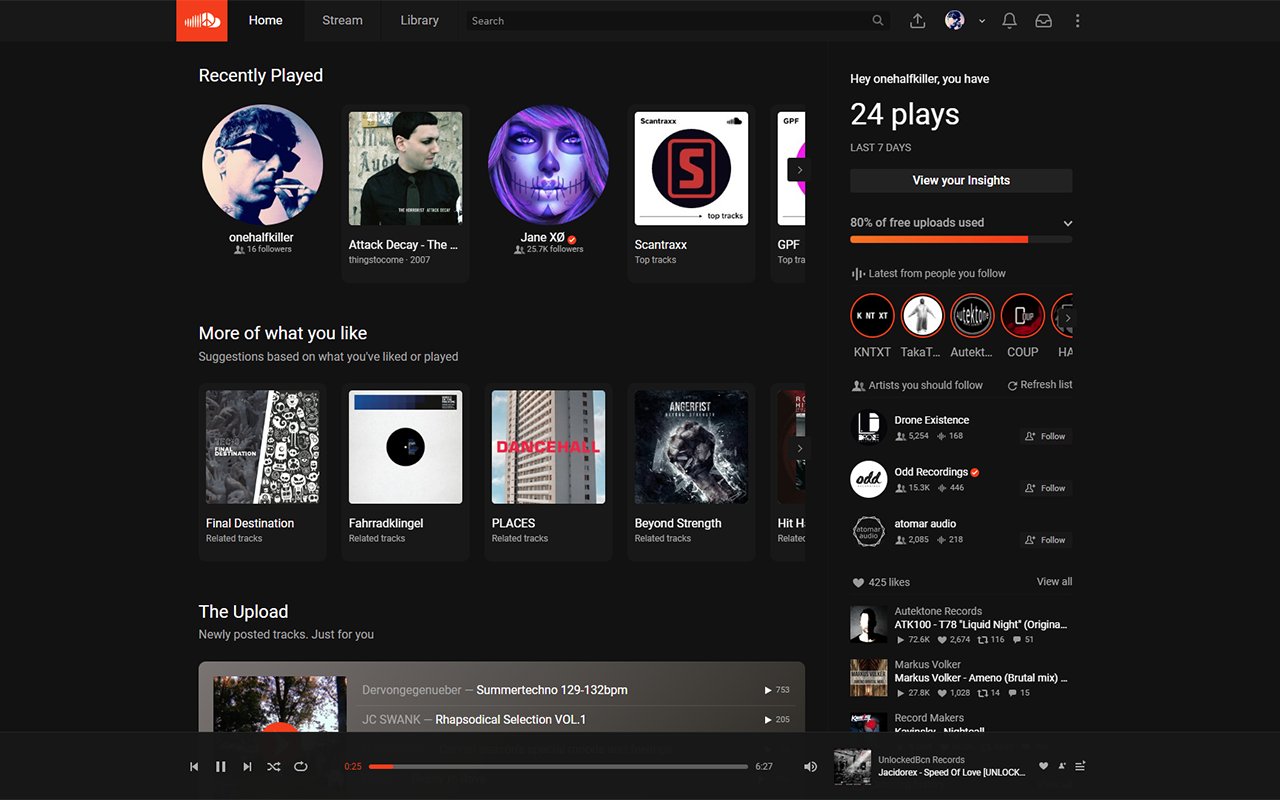This screenshot has height=800, width=1280.
Task: Open Rhapsodical Selection VOL.1 track
Action: (510, 719)
